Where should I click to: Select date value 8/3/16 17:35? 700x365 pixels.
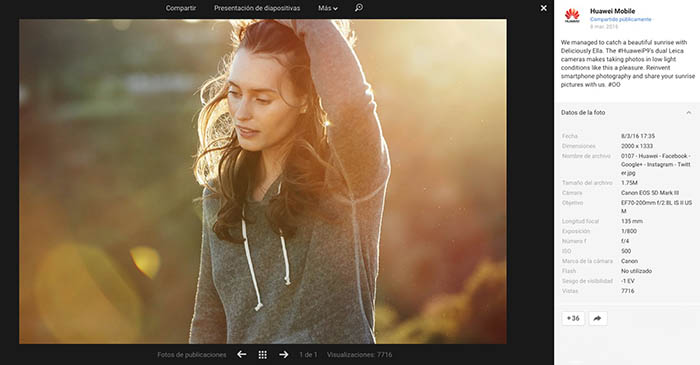pos(638,136)
